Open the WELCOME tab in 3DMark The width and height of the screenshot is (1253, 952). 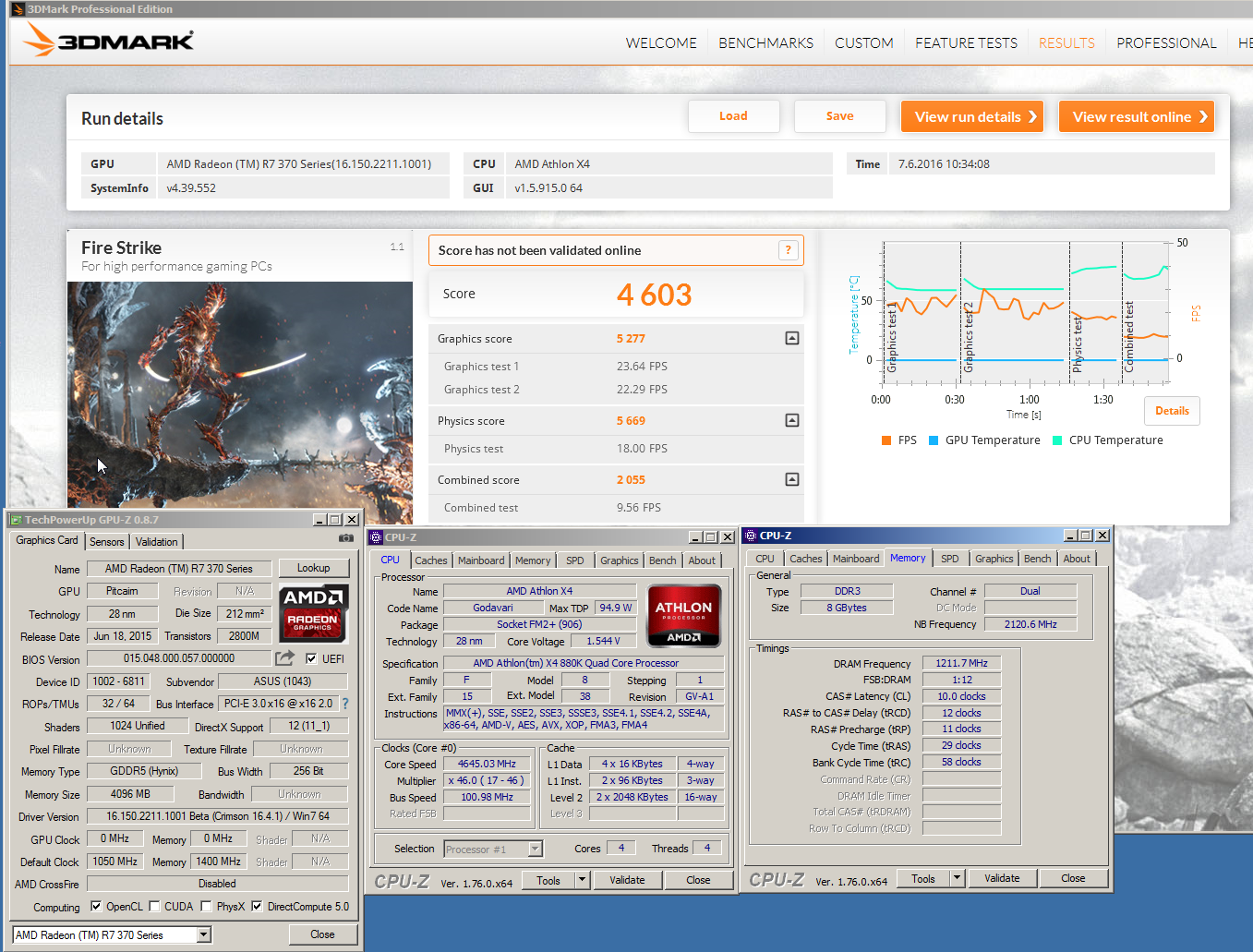661,43
